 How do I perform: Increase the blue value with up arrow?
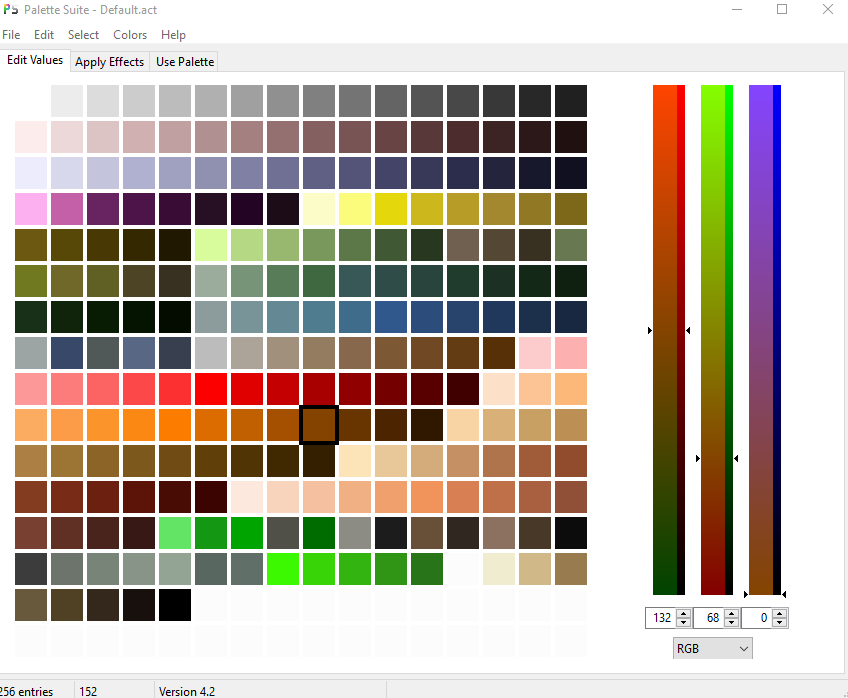[x=779, y=614]
